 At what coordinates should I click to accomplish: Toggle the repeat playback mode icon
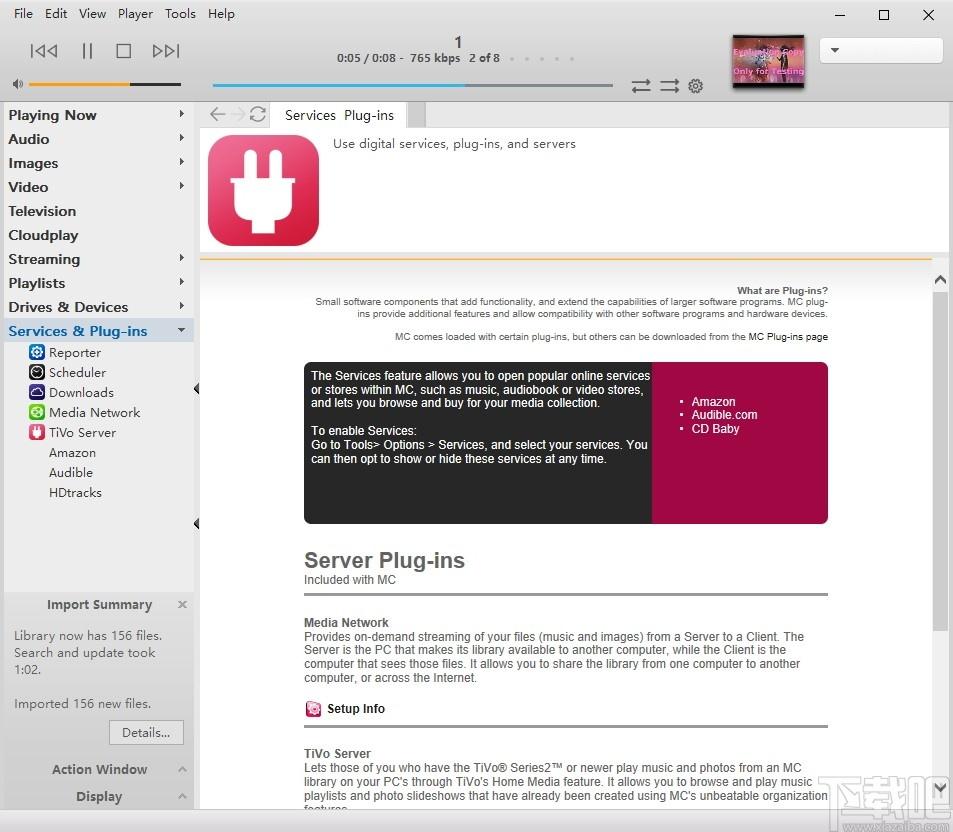pyautogui.click(x=641, y=86)
